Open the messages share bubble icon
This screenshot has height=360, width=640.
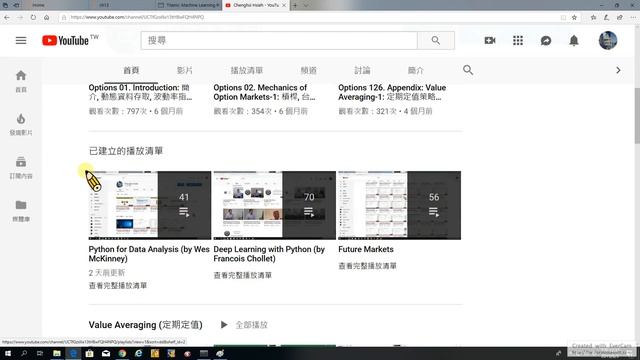[546, 40]
